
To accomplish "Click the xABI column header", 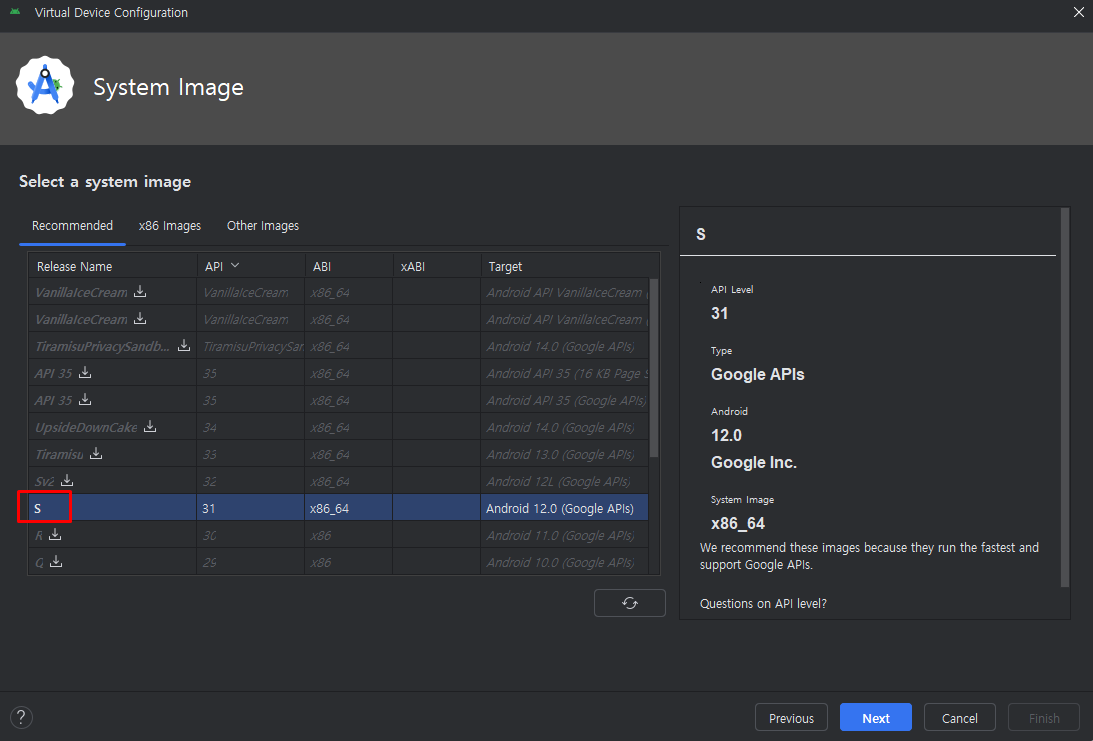I will (436, 266).
